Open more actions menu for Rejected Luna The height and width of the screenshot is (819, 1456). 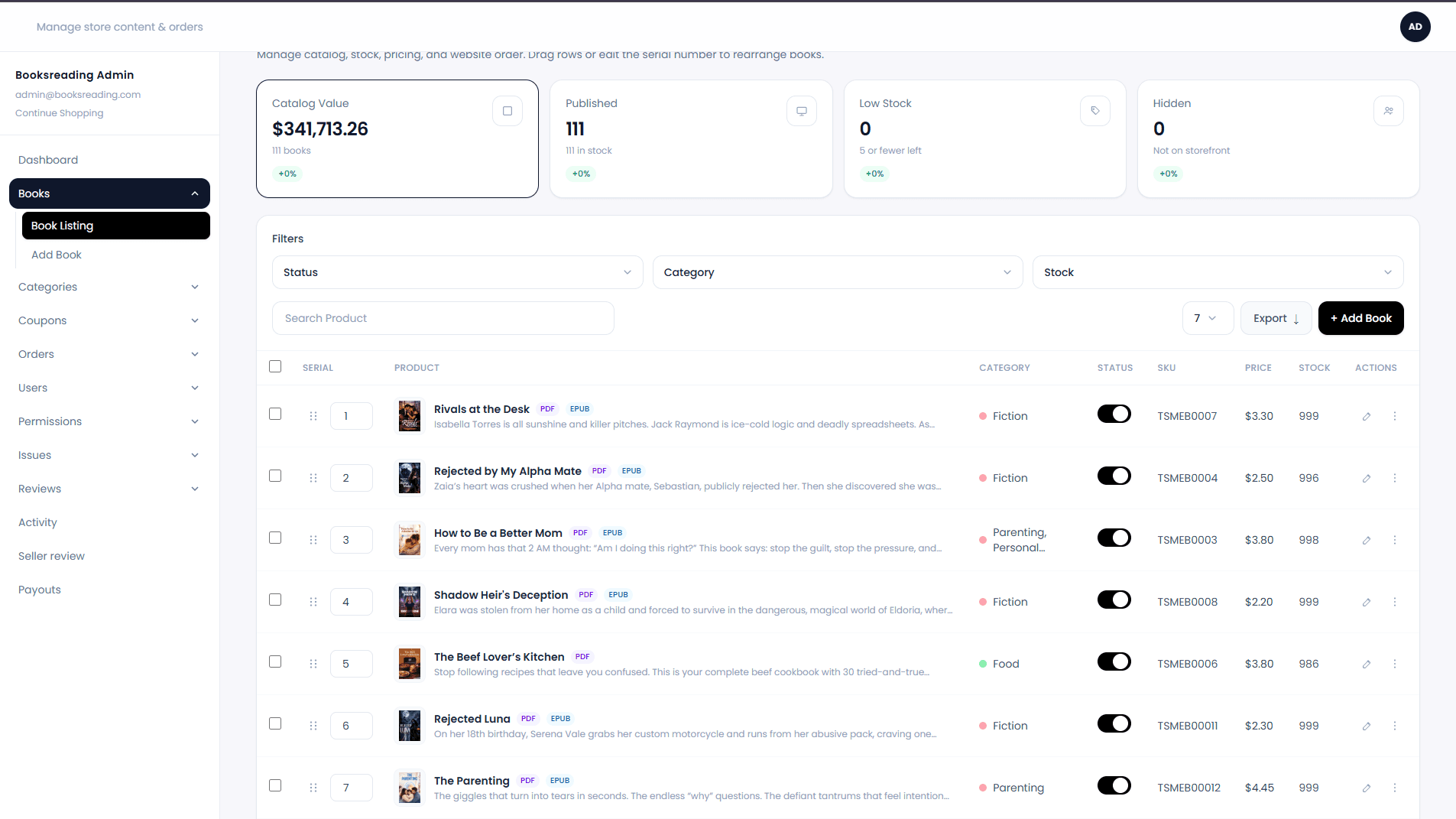point(1394,726)
